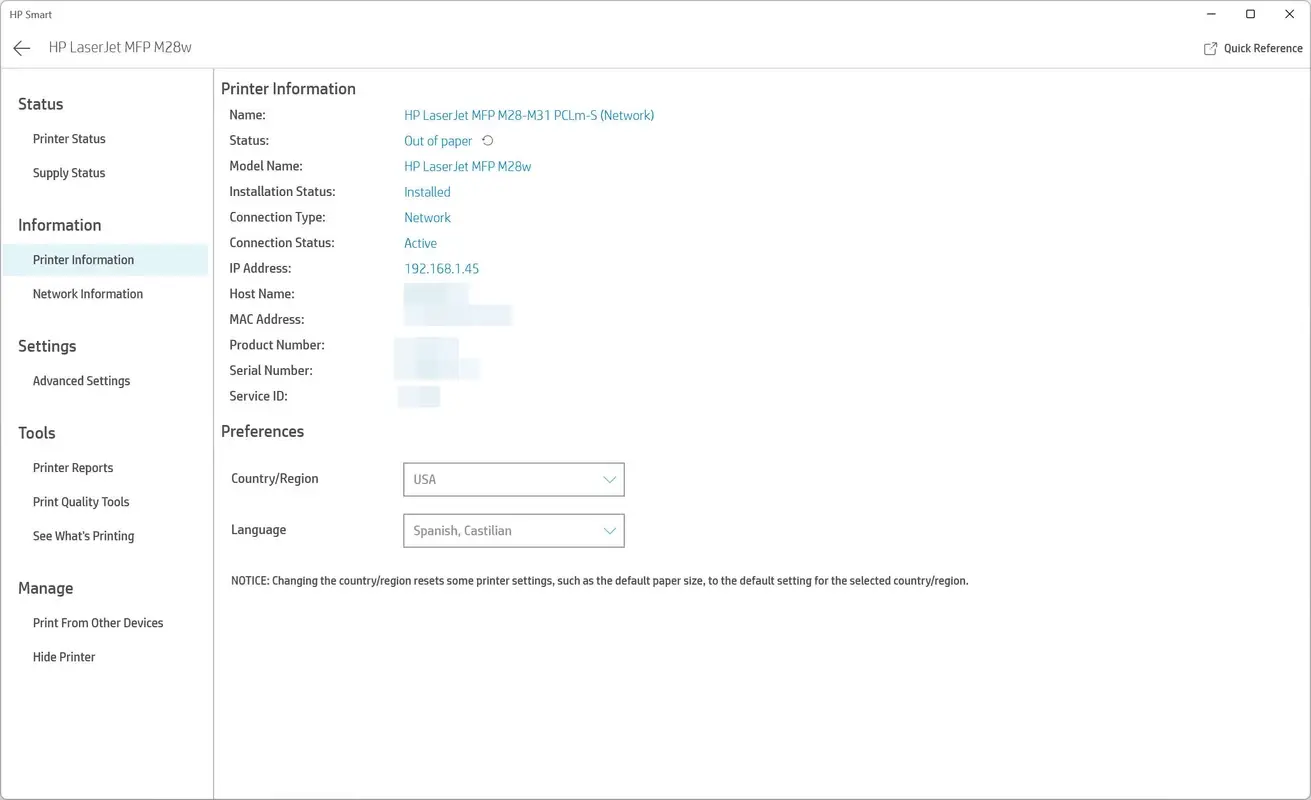The width and height of the screenshot is (1311, 800).
Task: View Network Information
Action: (x=87, y=293)
